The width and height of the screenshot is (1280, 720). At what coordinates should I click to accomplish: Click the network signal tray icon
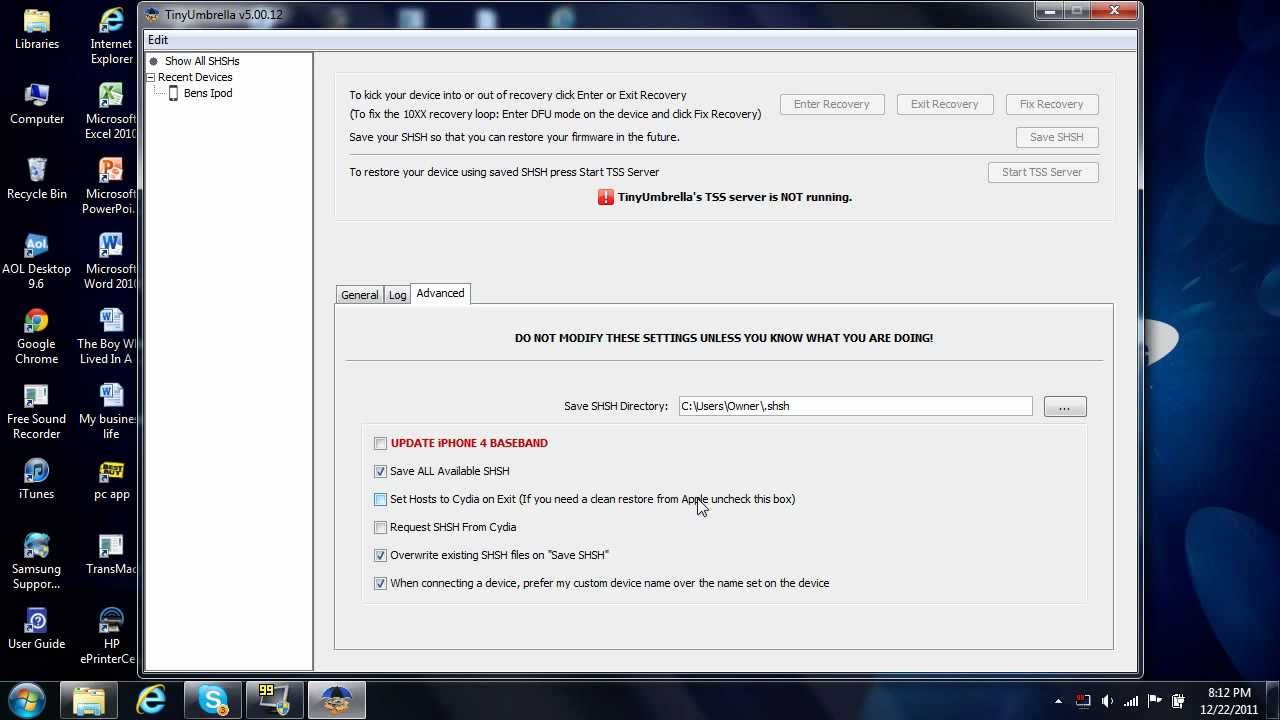click(x=1131, y=701)
